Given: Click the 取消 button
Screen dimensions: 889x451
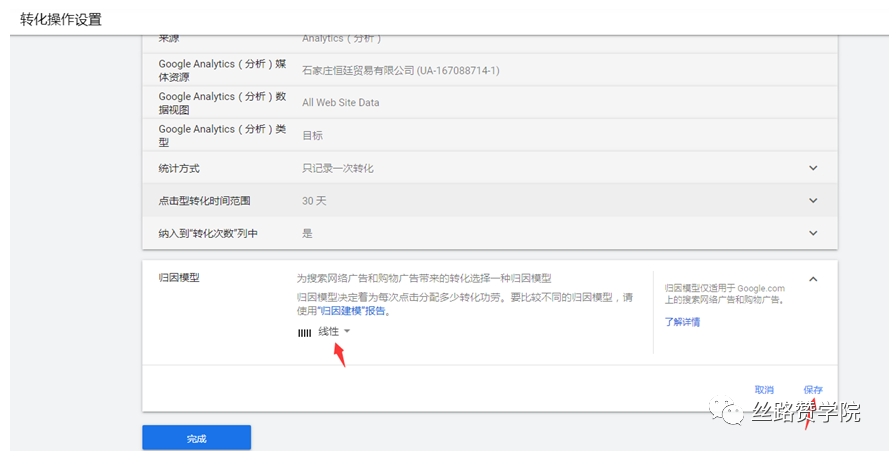Looking at the screenshot, I should [764, 390].
